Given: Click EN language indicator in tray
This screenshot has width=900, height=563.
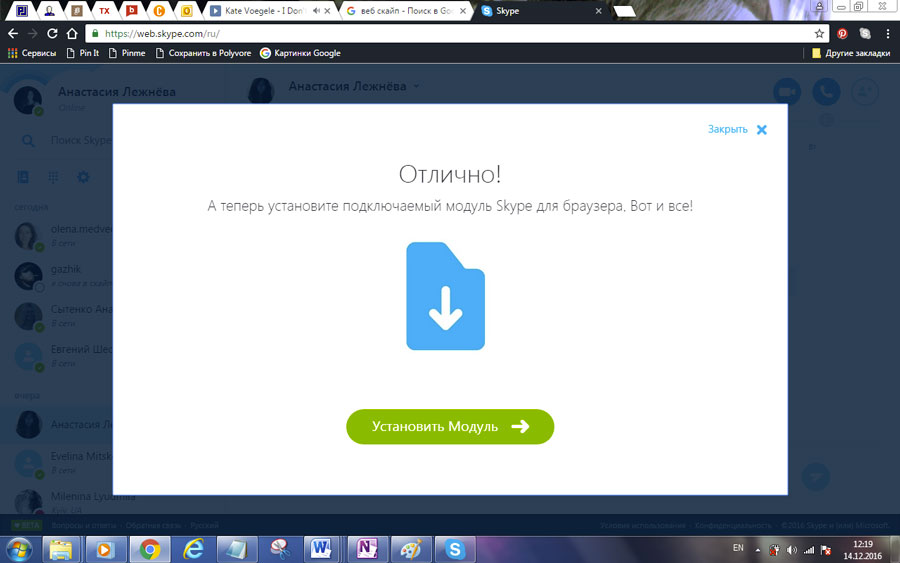Looking at the screenshot, I should [x=738, y=548].
